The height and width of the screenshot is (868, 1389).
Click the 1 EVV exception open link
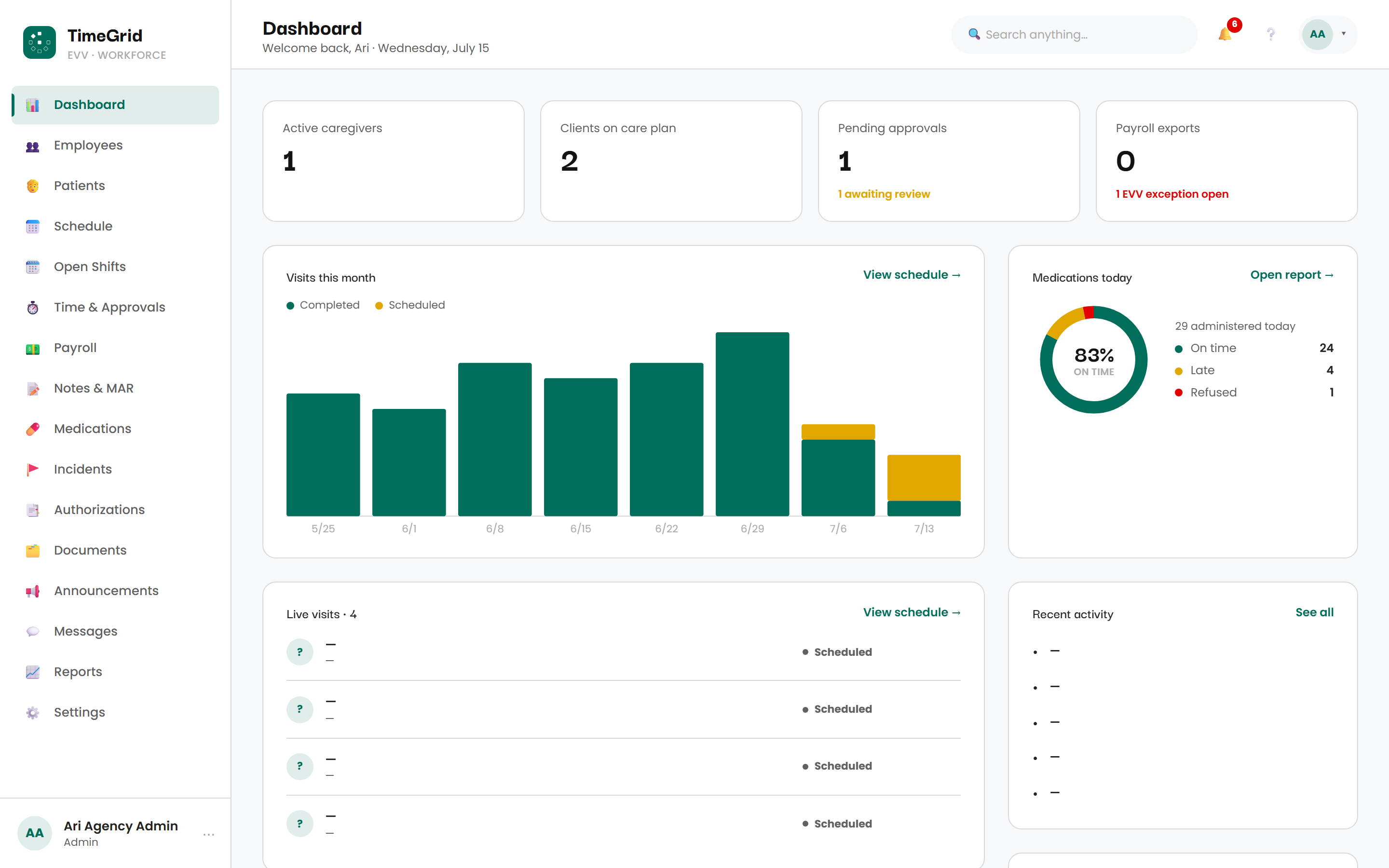coord(1172,194)
